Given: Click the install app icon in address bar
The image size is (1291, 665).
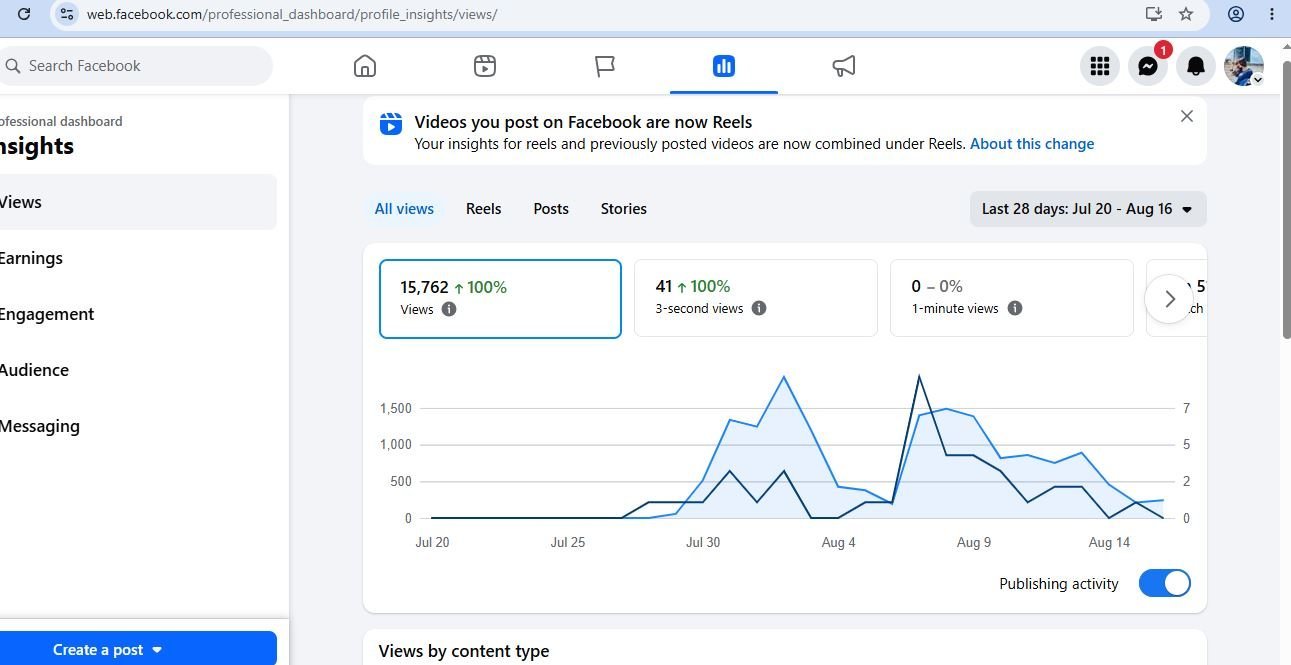Looking at the screenshot, I should (1153, 14).
